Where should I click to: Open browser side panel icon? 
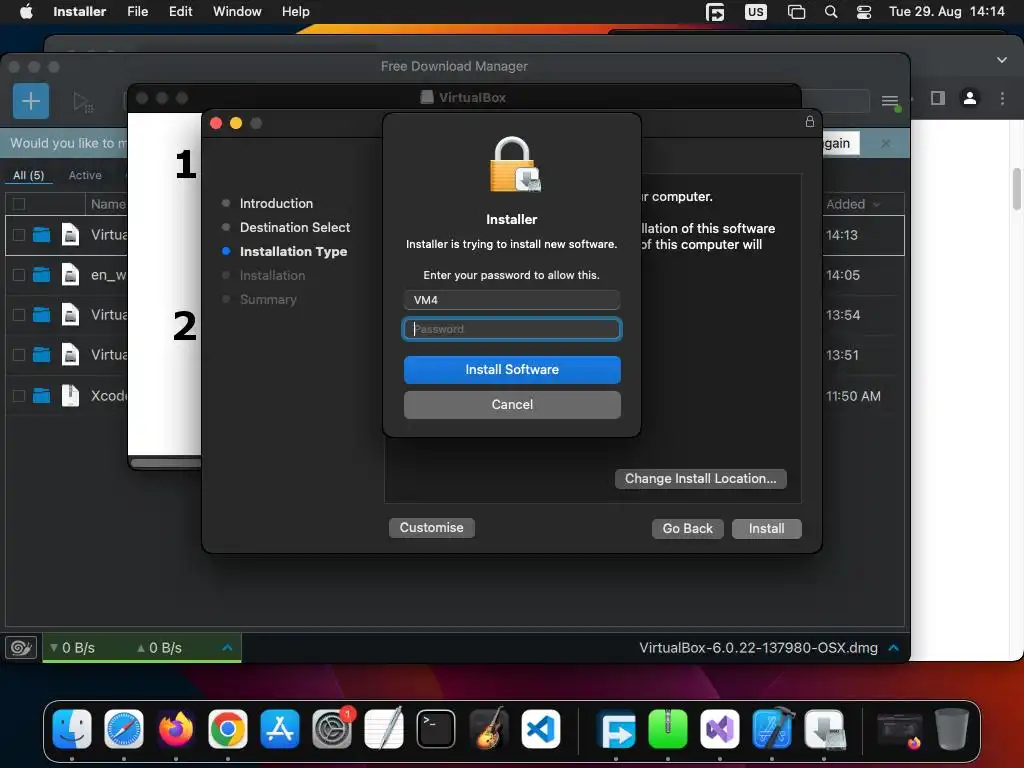point(938,98)
